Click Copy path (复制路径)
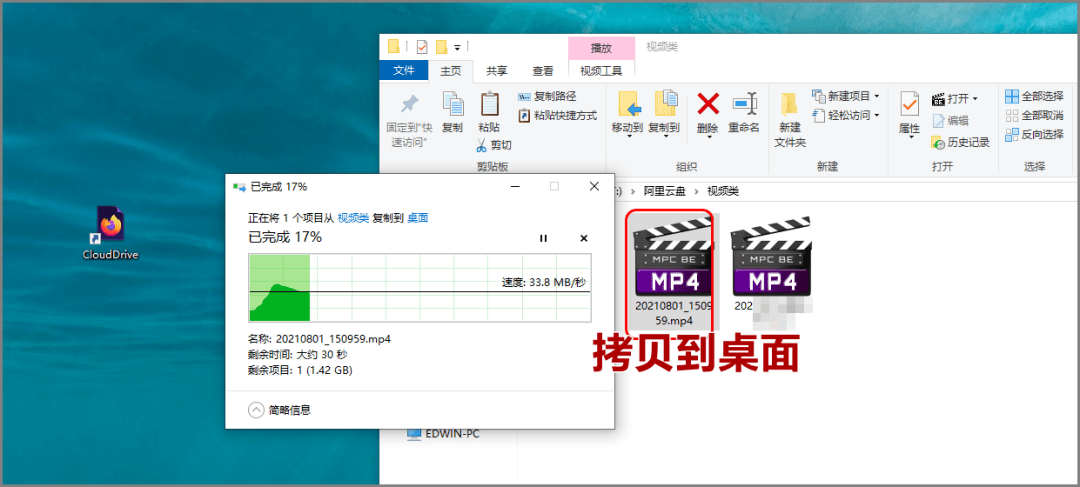This screenshot has width=1080, height=487. click(547, 96)
